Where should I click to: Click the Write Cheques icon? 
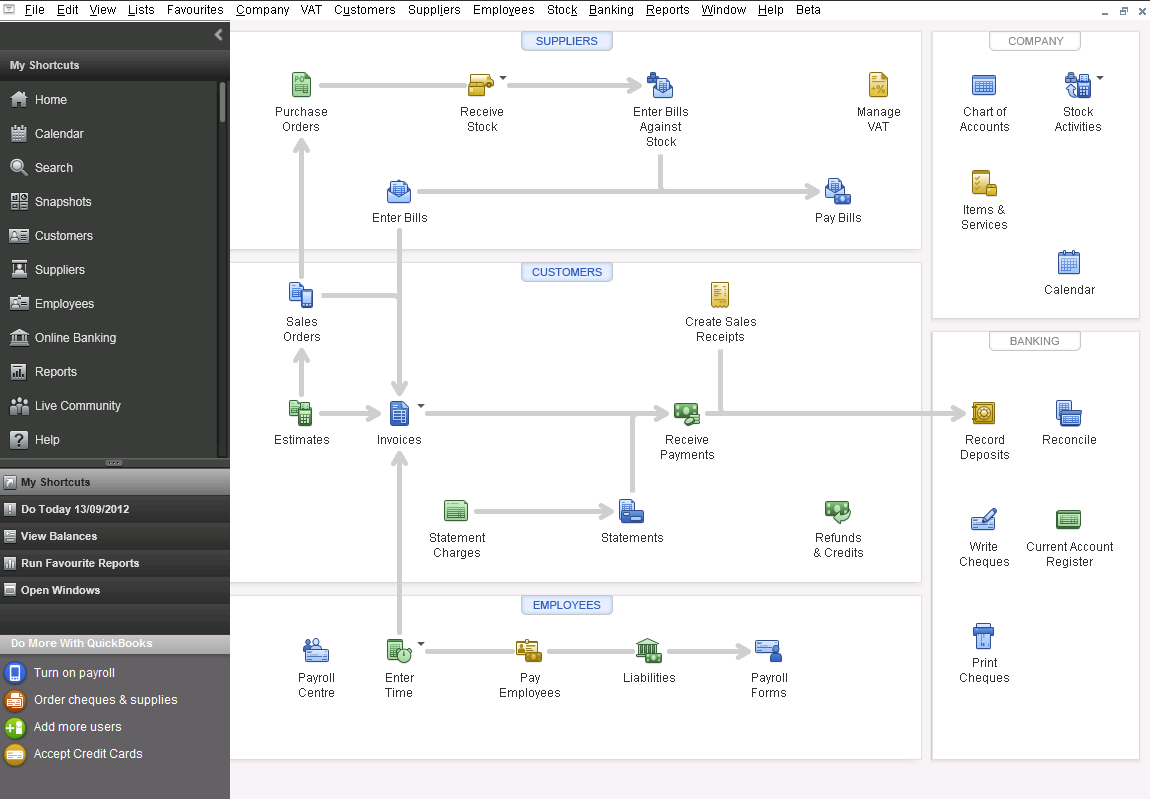pyautogui.click(x=983, y=519)
